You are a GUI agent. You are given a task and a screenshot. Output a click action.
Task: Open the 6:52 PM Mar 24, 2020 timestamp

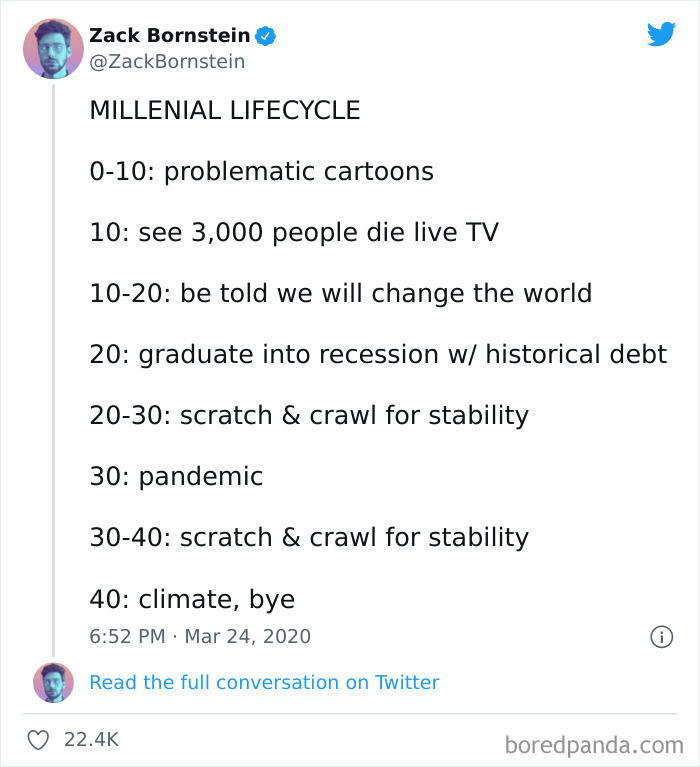click(x=200, y=636)
